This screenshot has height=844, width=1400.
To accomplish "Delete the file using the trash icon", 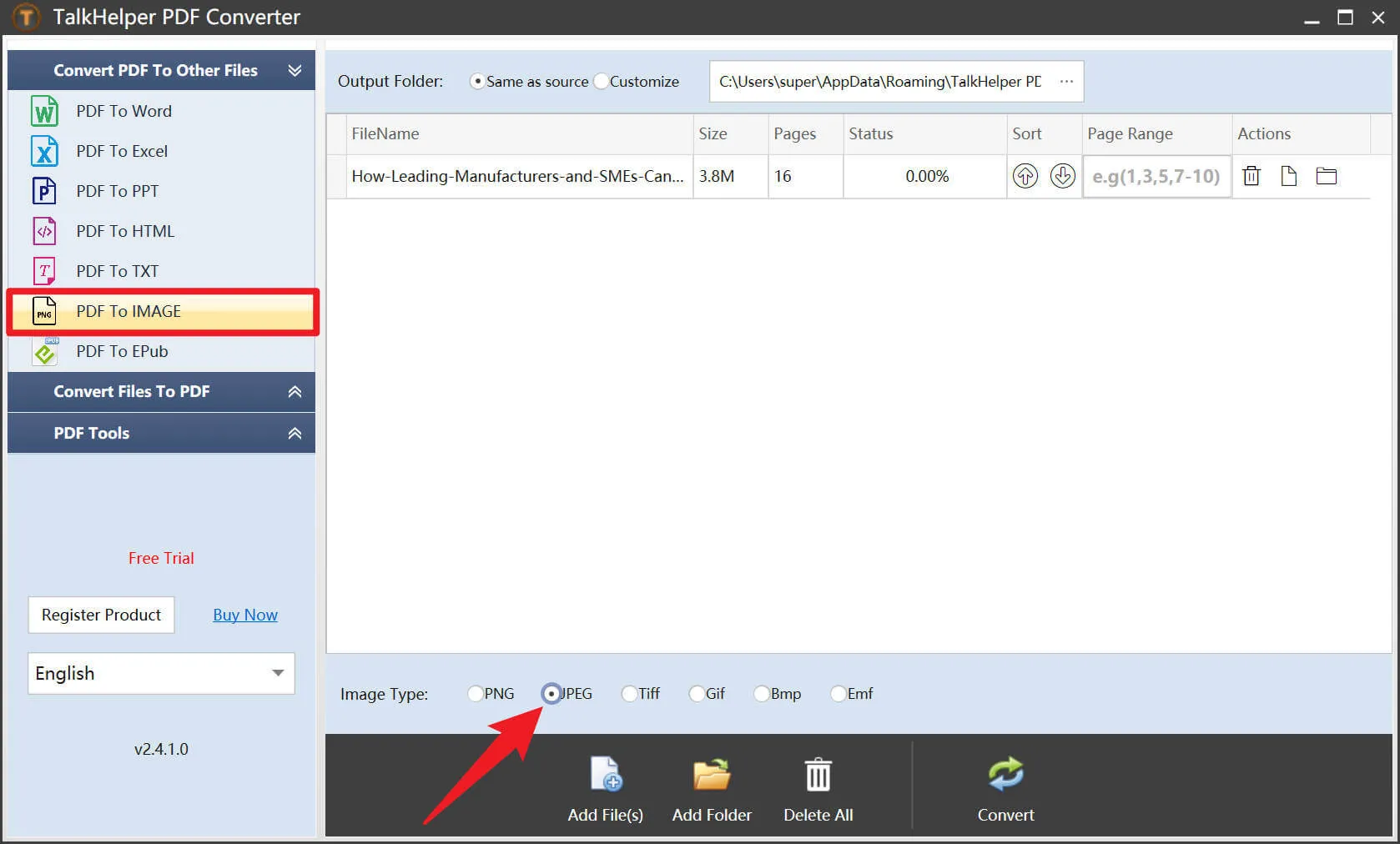I will point(1251,176).
